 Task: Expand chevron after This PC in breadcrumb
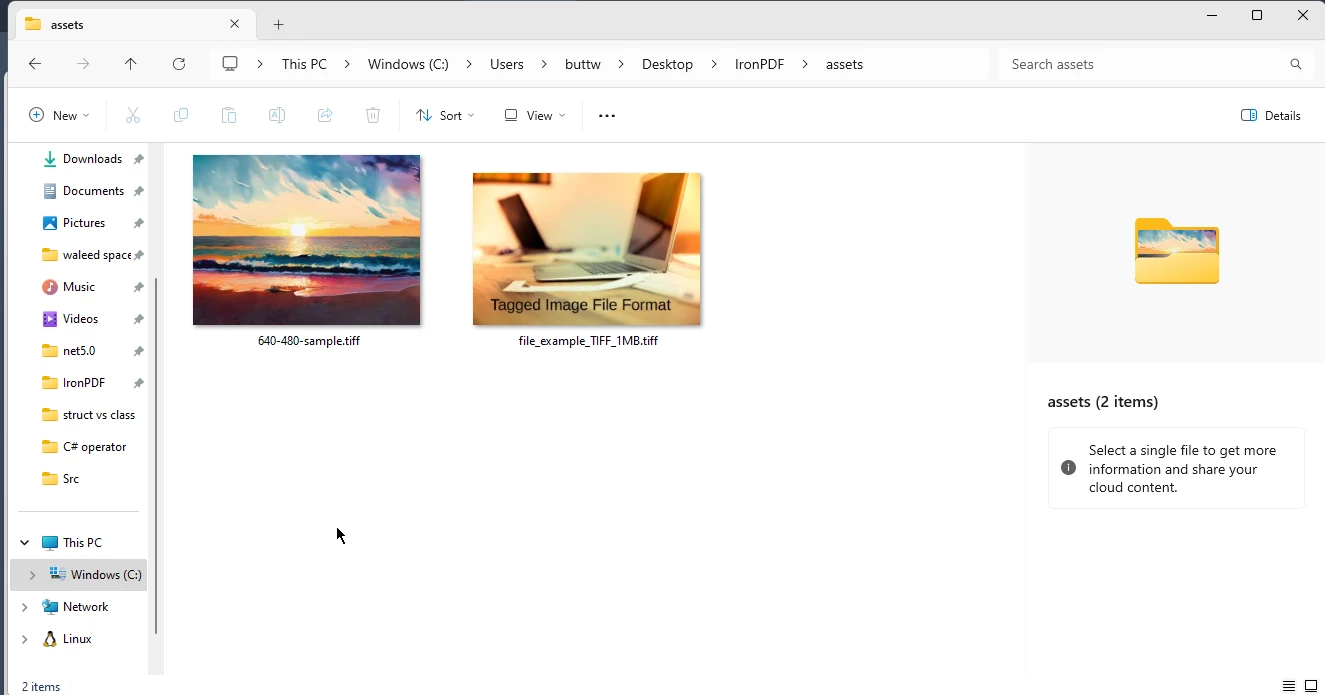347,64
